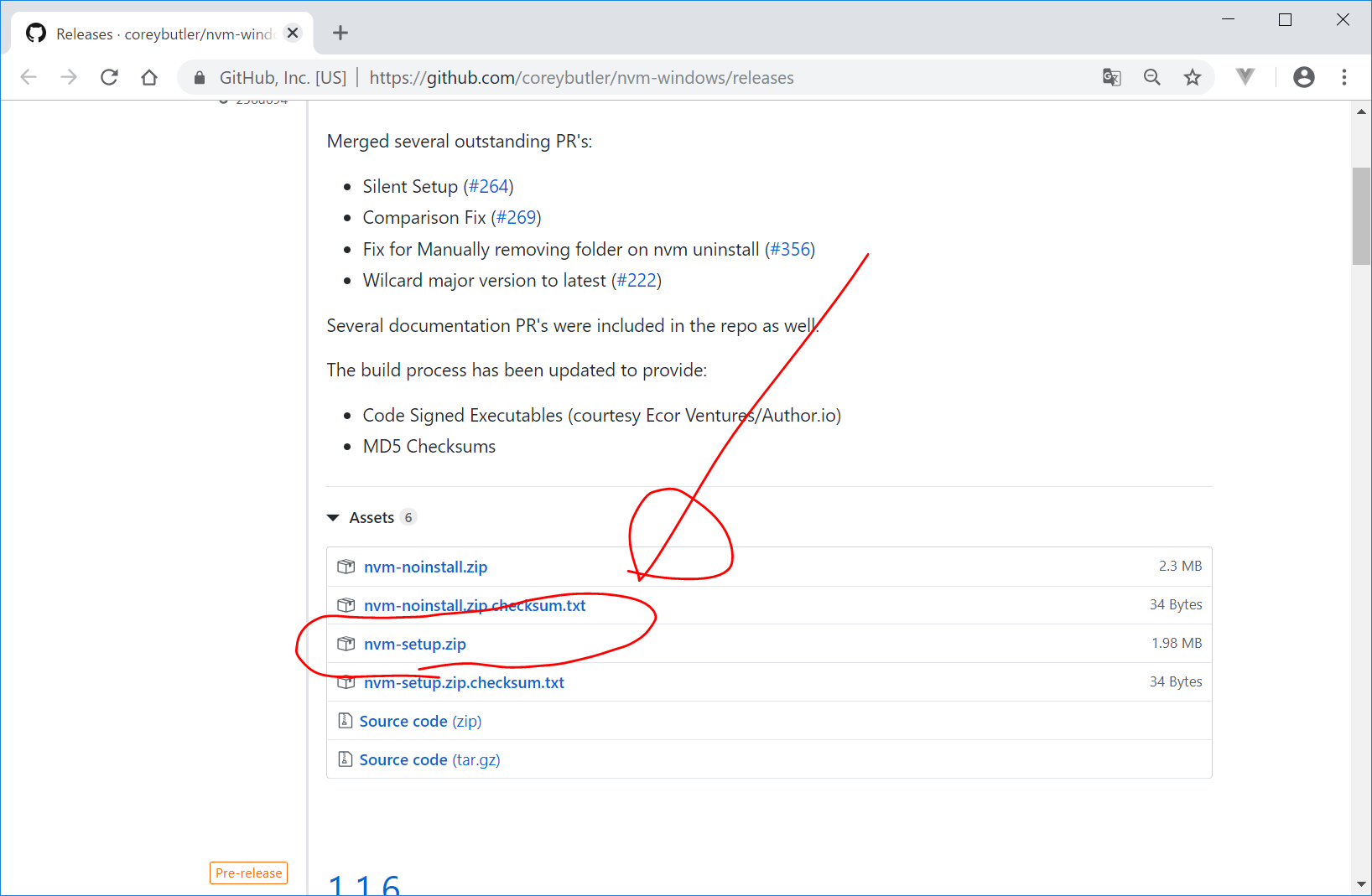Open the Google Translate page icon

pyautogui.click(x=1112, y=78)
